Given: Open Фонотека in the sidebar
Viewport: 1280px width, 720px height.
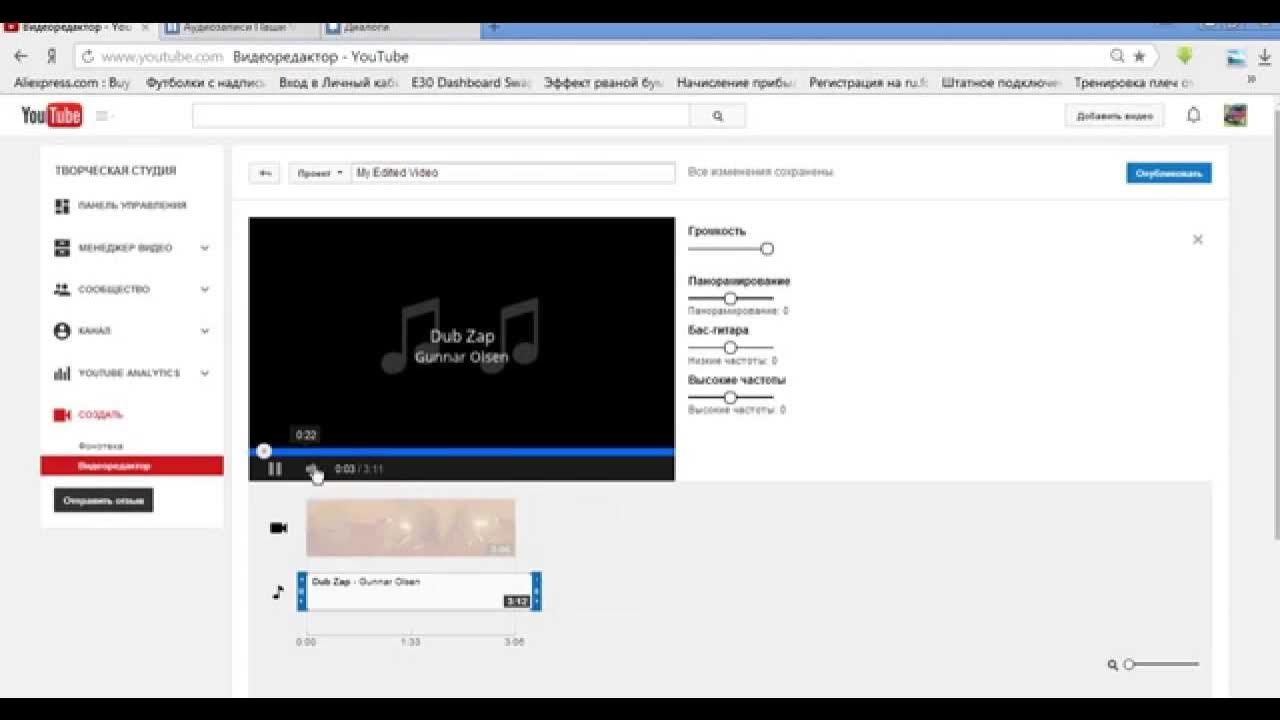Looking at the screenshot, I should pyautogui.click(x=100, y=446).
